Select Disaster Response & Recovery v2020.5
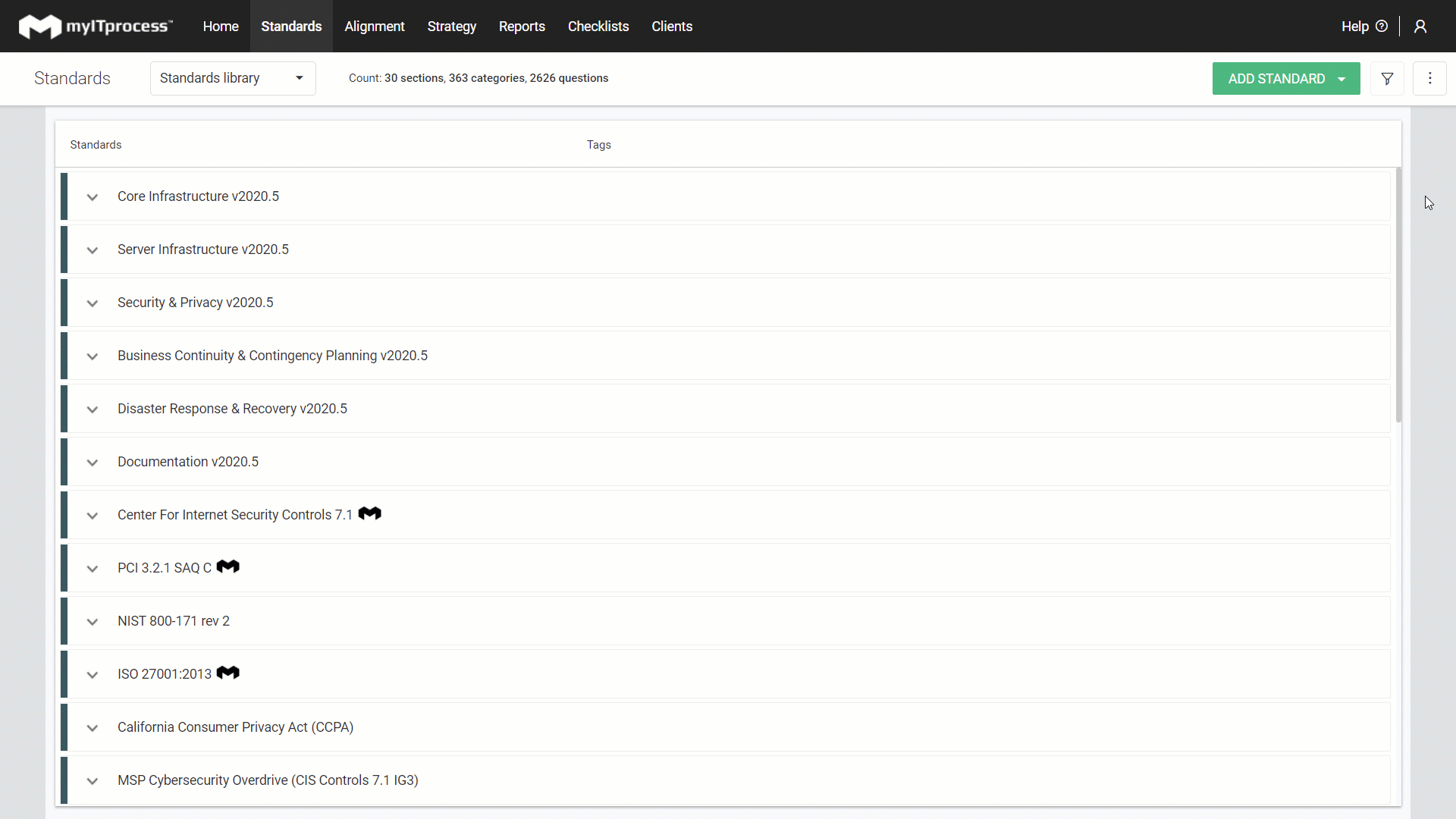The width and height of the screenshot is (1456, 819). (232, 409)
